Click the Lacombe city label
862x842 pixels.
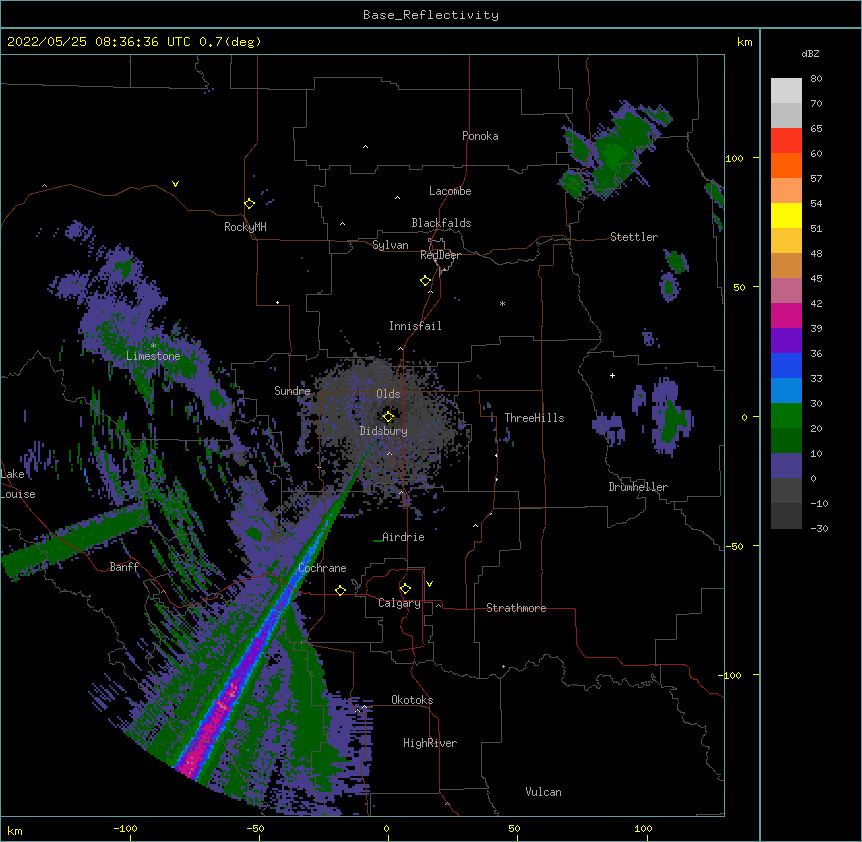pyautogui.click(x=450, y=191)
